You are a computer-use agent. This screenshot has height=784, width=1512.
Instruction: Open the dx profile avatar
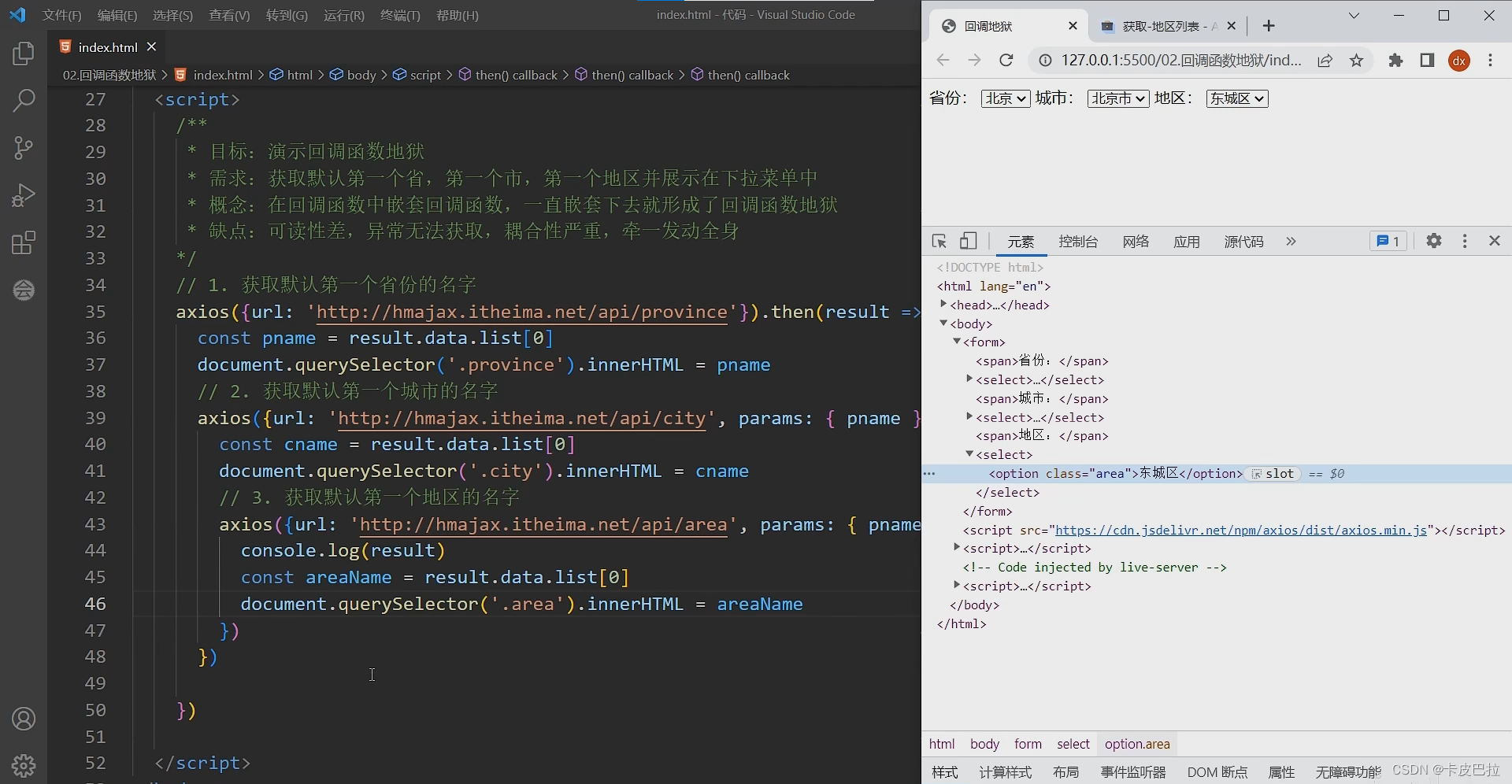[x=1459, y=61]
